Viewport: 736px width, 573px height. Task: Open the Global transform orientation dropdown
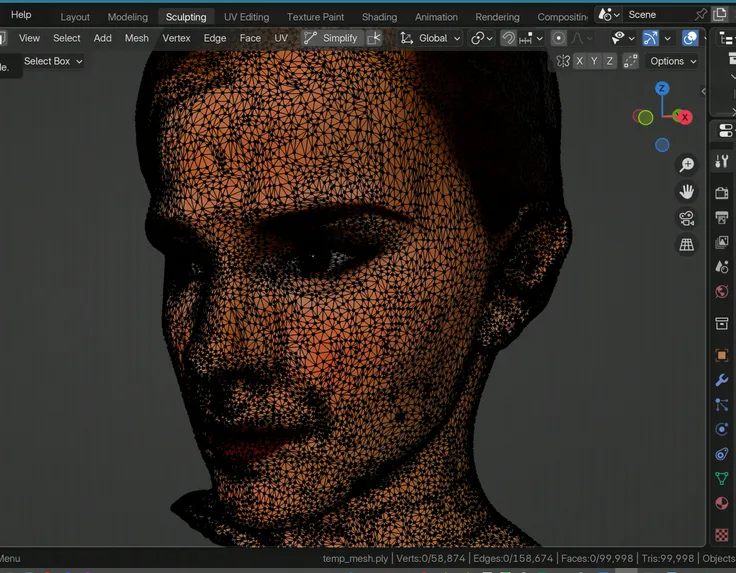(x=431, y=38)
